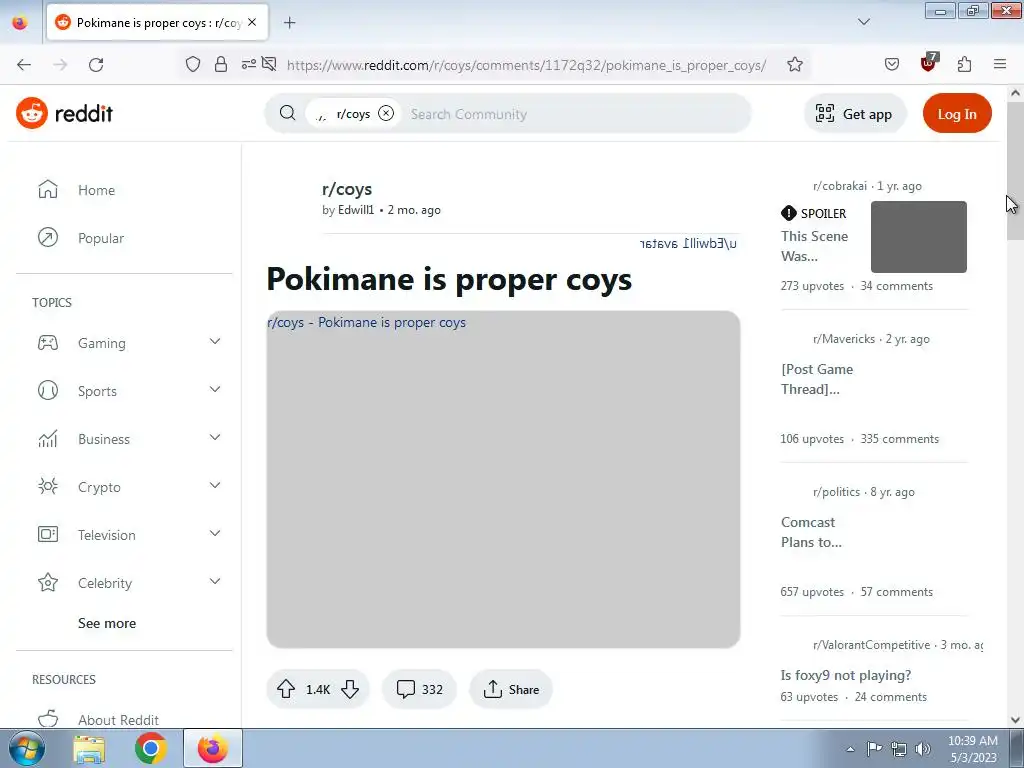Click the post image placeholder
The height and width of the screenshot is (768, 1024).
[x=503, y=479]
